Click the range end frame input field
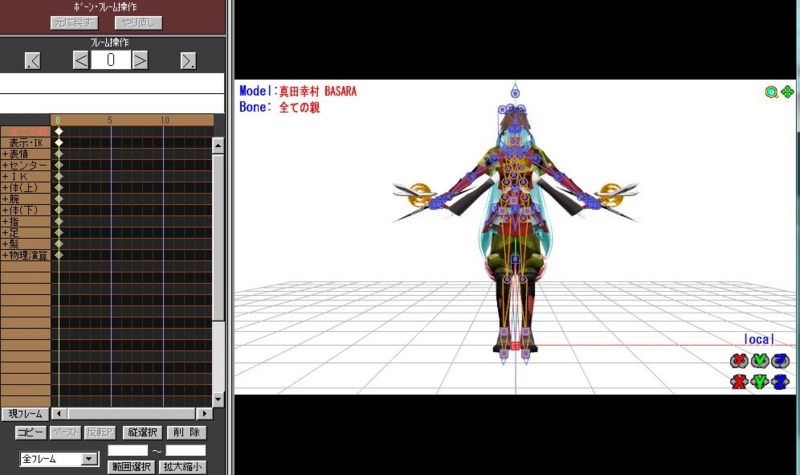 (186, 451)
